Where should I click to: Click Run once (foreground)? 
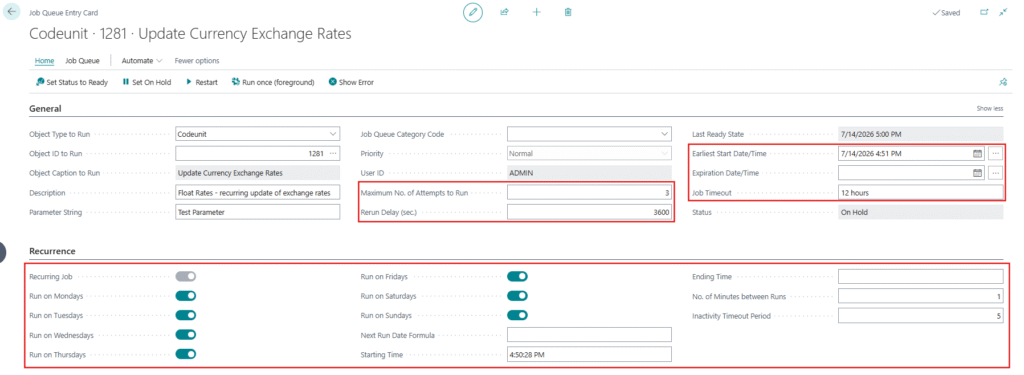point(273,82)
